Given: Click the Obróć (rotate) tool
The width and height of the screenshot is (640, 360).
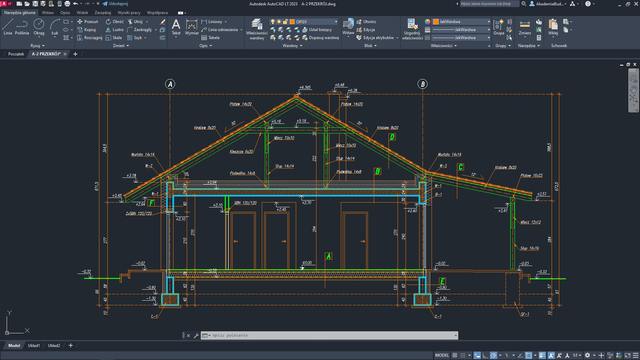Looking at the screenshot, I should (115, 22).
